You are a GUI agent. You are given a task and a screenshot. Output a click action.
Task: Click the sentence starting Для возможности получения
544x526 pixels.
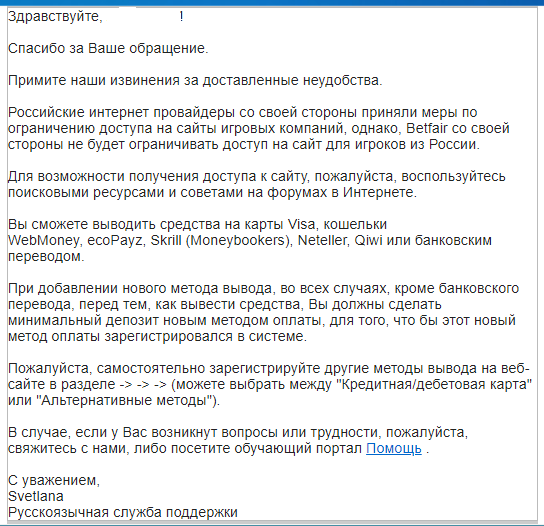[257, 184]
